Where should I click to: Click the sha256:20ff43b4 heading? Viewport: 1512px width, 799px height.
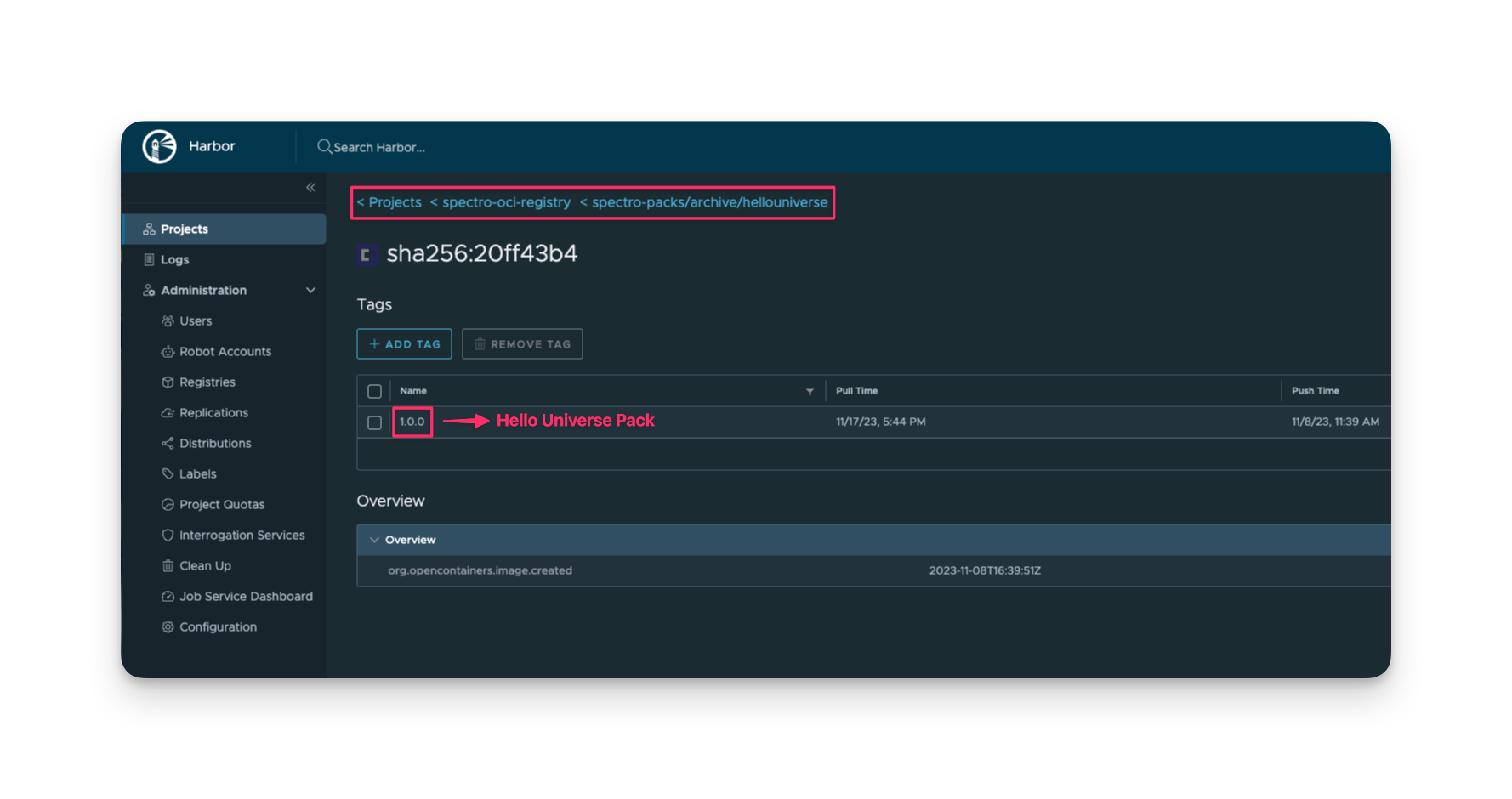[481, 253]
